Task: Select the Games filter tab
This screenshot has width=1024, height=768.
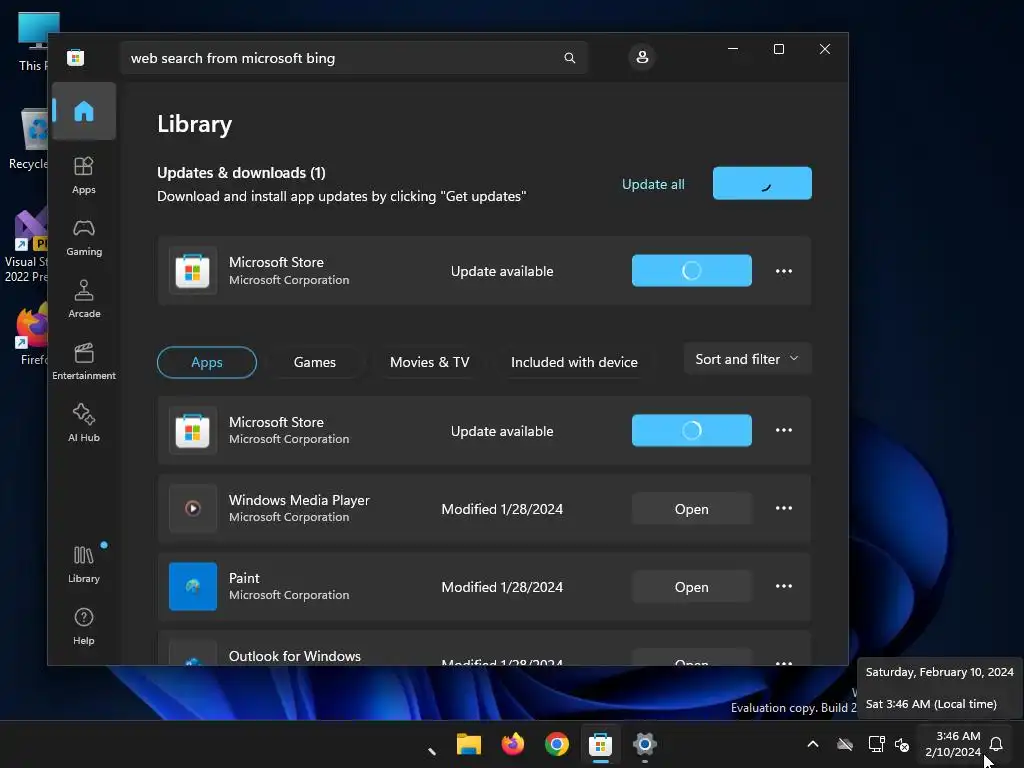Action: (x=315, y=362)
